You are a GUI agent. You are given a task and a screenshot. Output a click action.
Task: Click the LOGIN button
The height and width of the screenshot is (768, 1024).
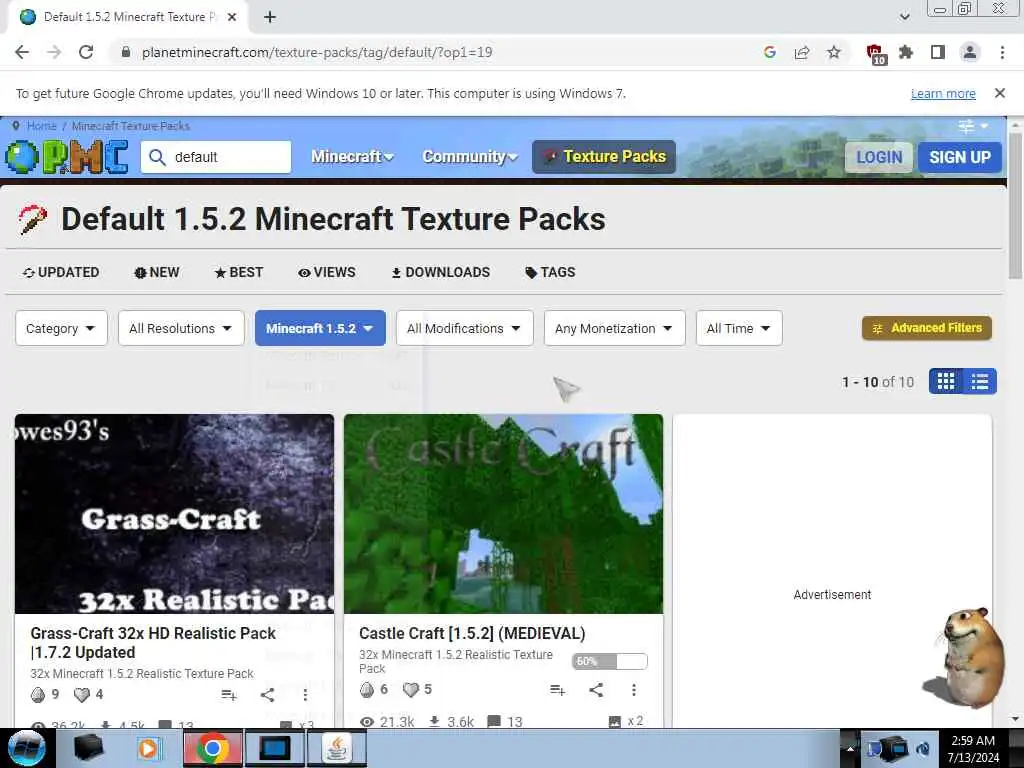tap(879, 157)
